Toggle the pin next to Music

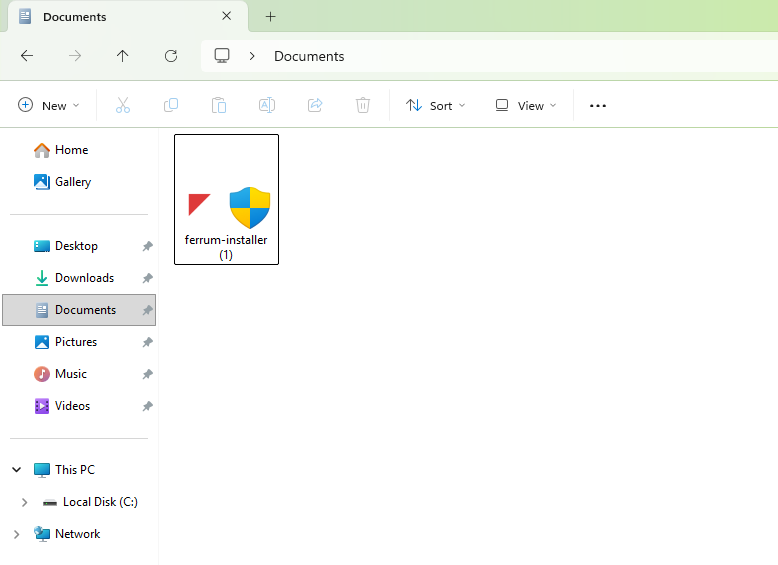point(147,374)
